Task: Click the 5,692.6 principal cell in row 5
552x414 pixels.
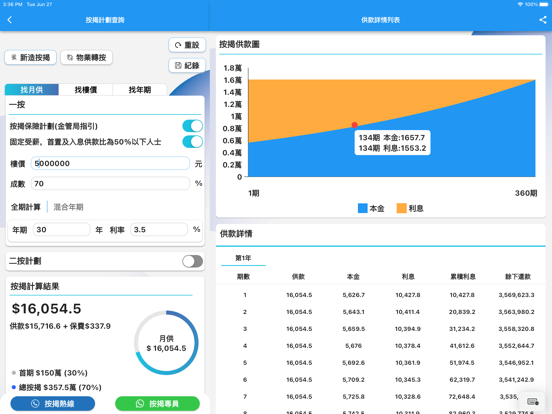Action: point(353,363)
